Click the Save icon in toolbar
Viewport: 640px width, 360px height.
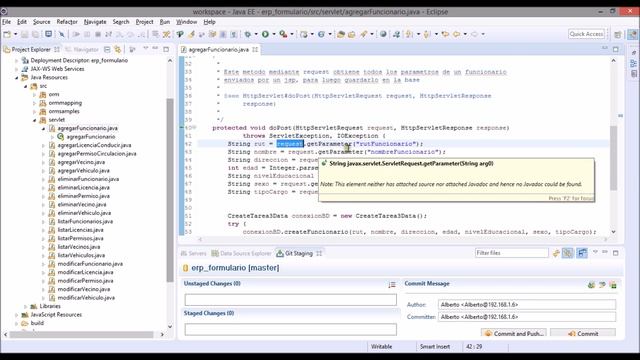[24, 34]
